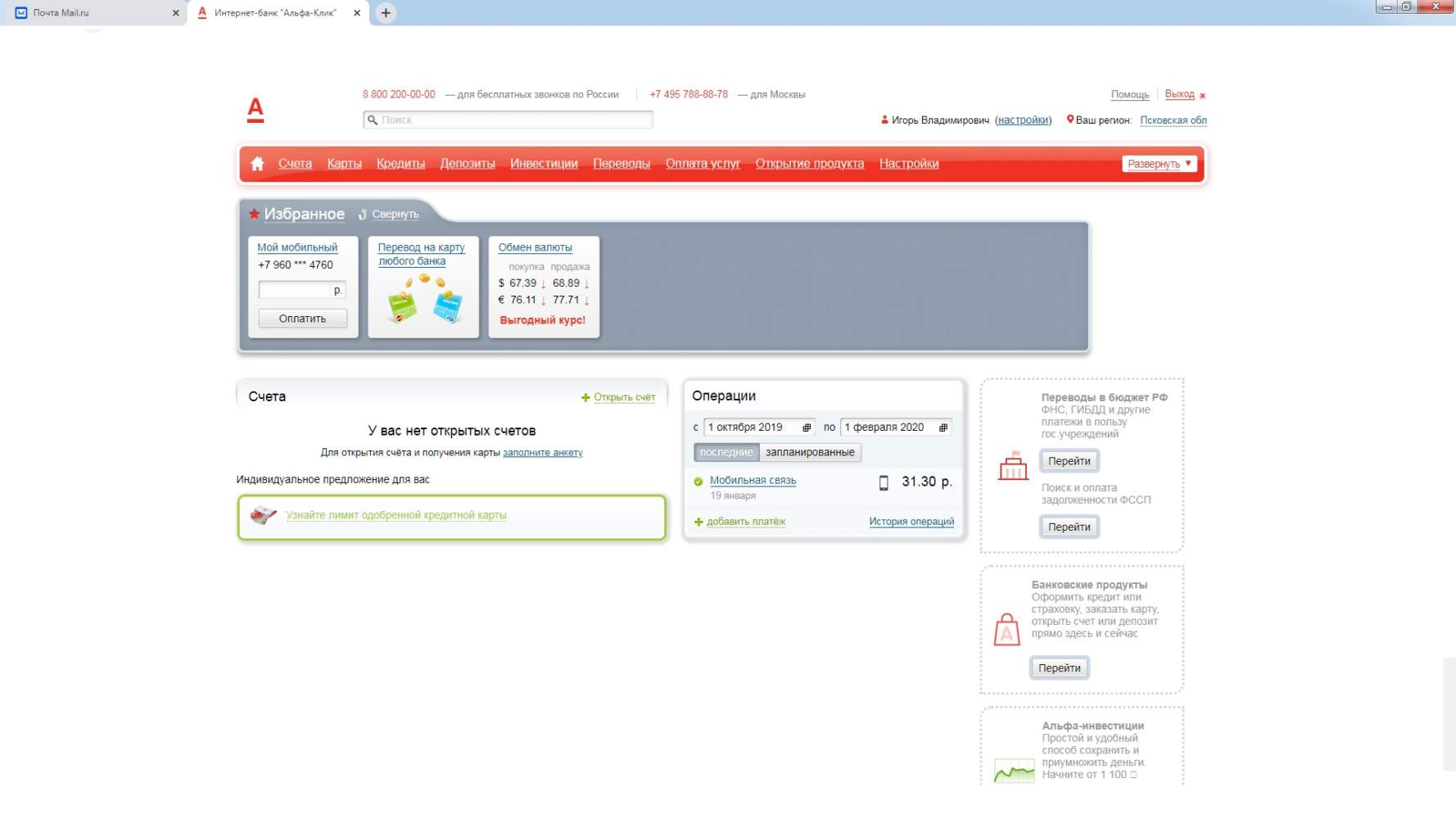Open the Помощь link
Viewport: 1456px width, 819px height.
click(1130, 95)
